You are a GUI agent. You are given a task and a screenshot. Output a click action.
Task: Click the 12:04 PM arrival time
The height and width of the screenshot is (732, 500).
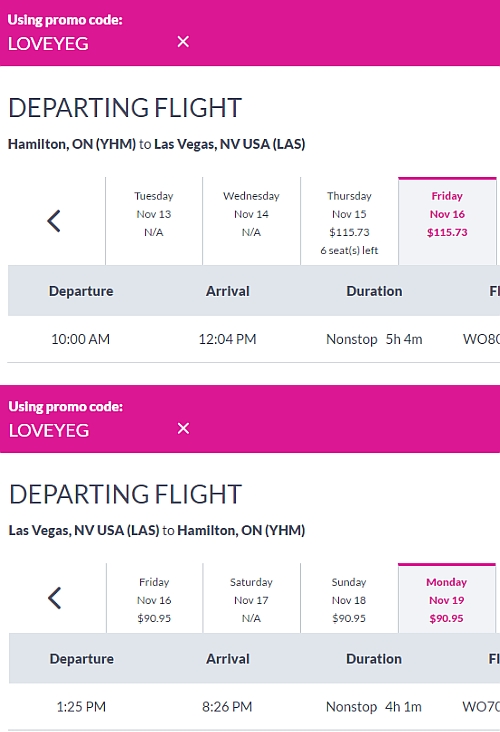coord(227,339)
